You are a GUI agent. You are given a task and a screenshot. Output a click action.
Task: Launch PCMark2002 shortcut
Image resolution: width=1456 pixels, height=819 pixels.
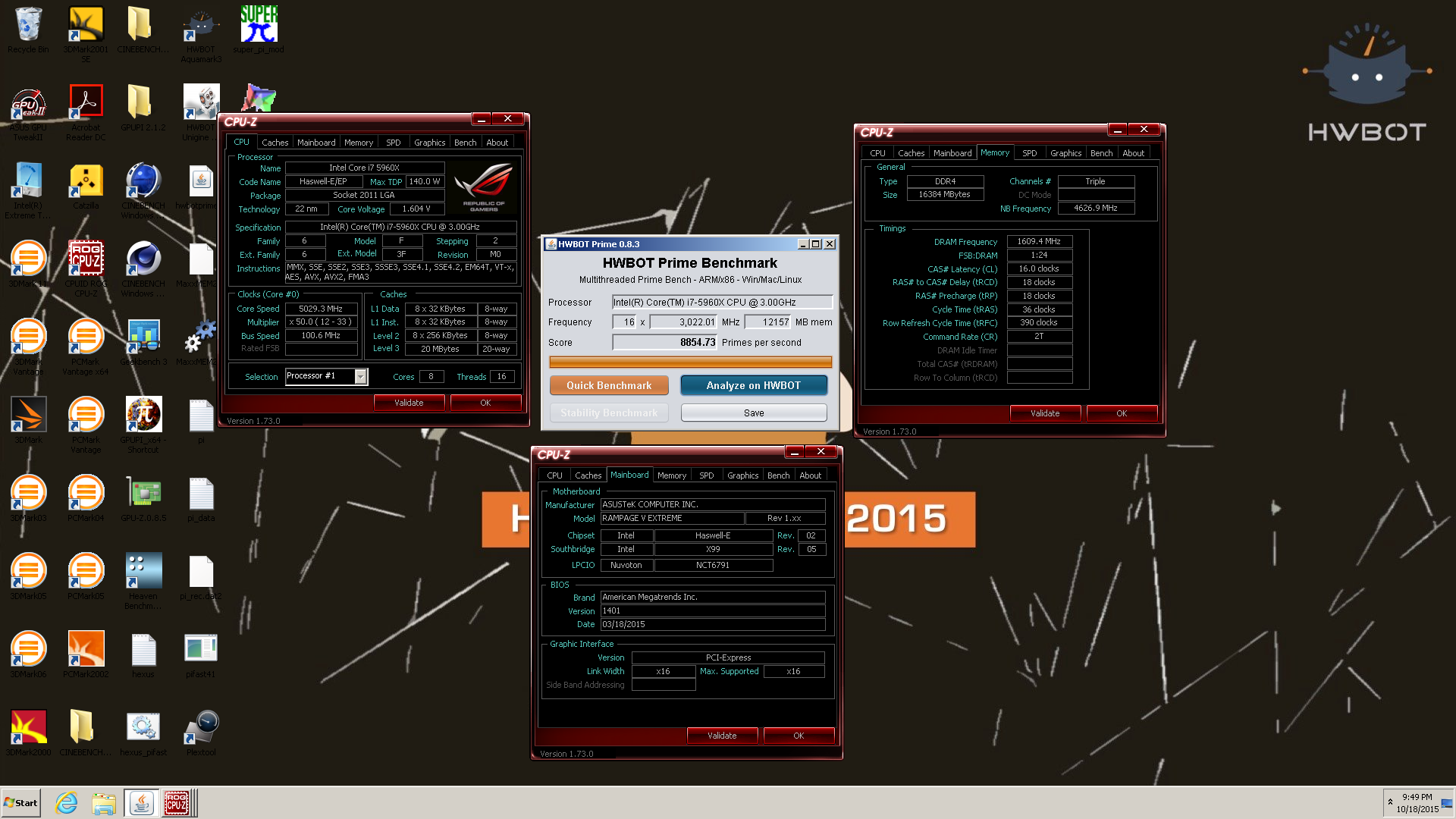[86, 654]
